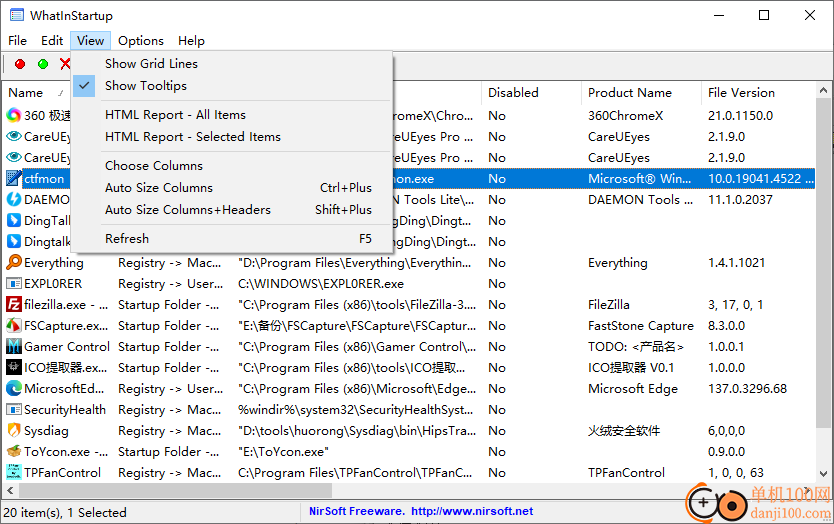Click the status bar item count
834x524 pixels.
click(x=65, y=512)
